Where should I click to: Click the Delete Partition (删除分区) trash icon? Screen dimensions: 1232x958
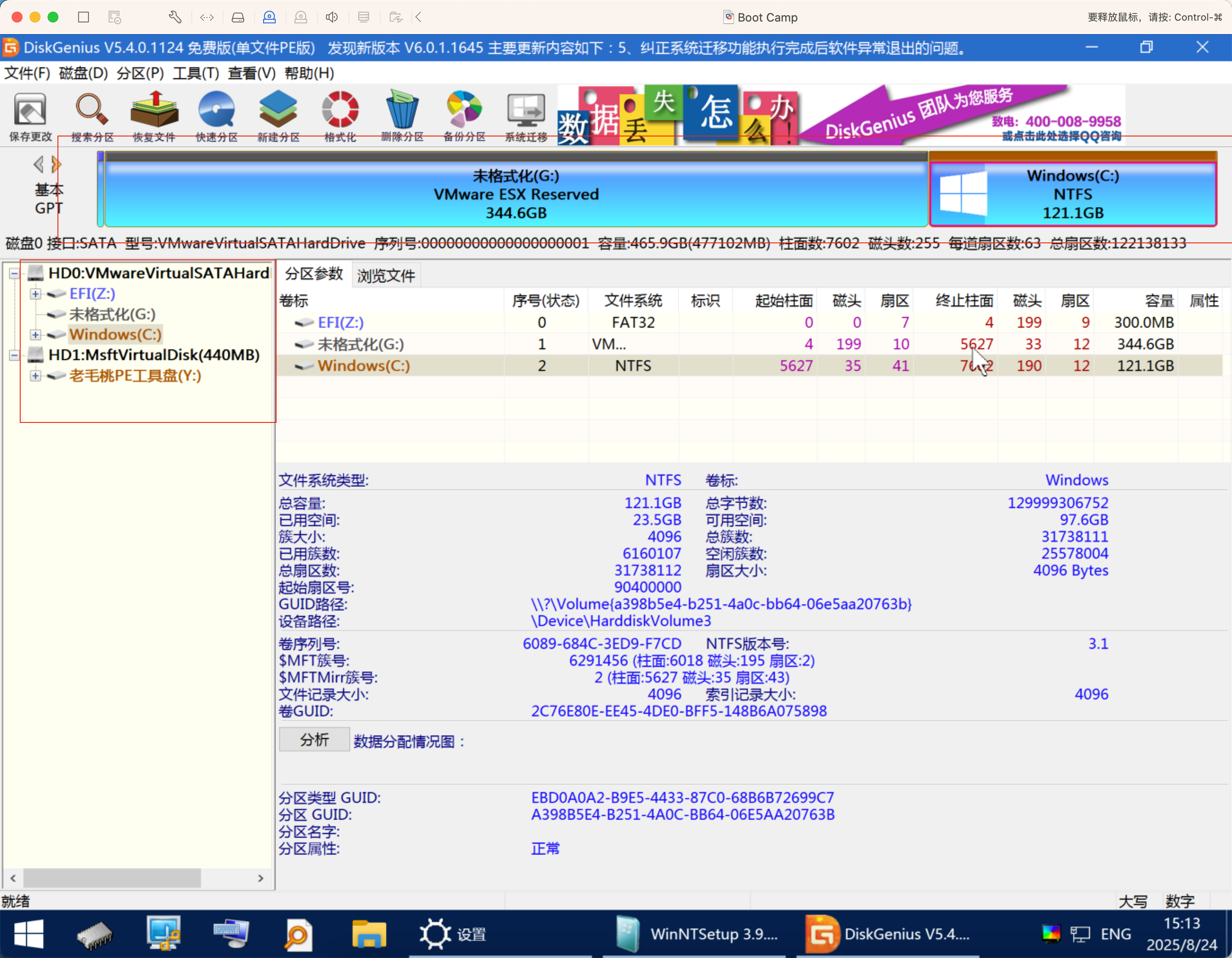(x=402, y=116)
